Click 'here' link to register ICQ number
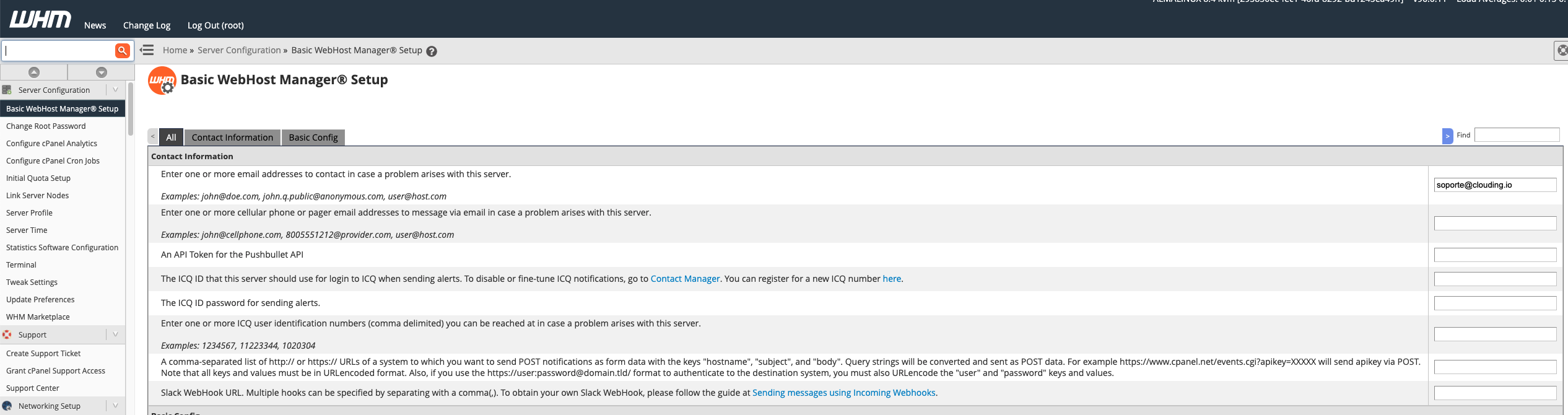1568x415 pixels. (x=892, y=279)
